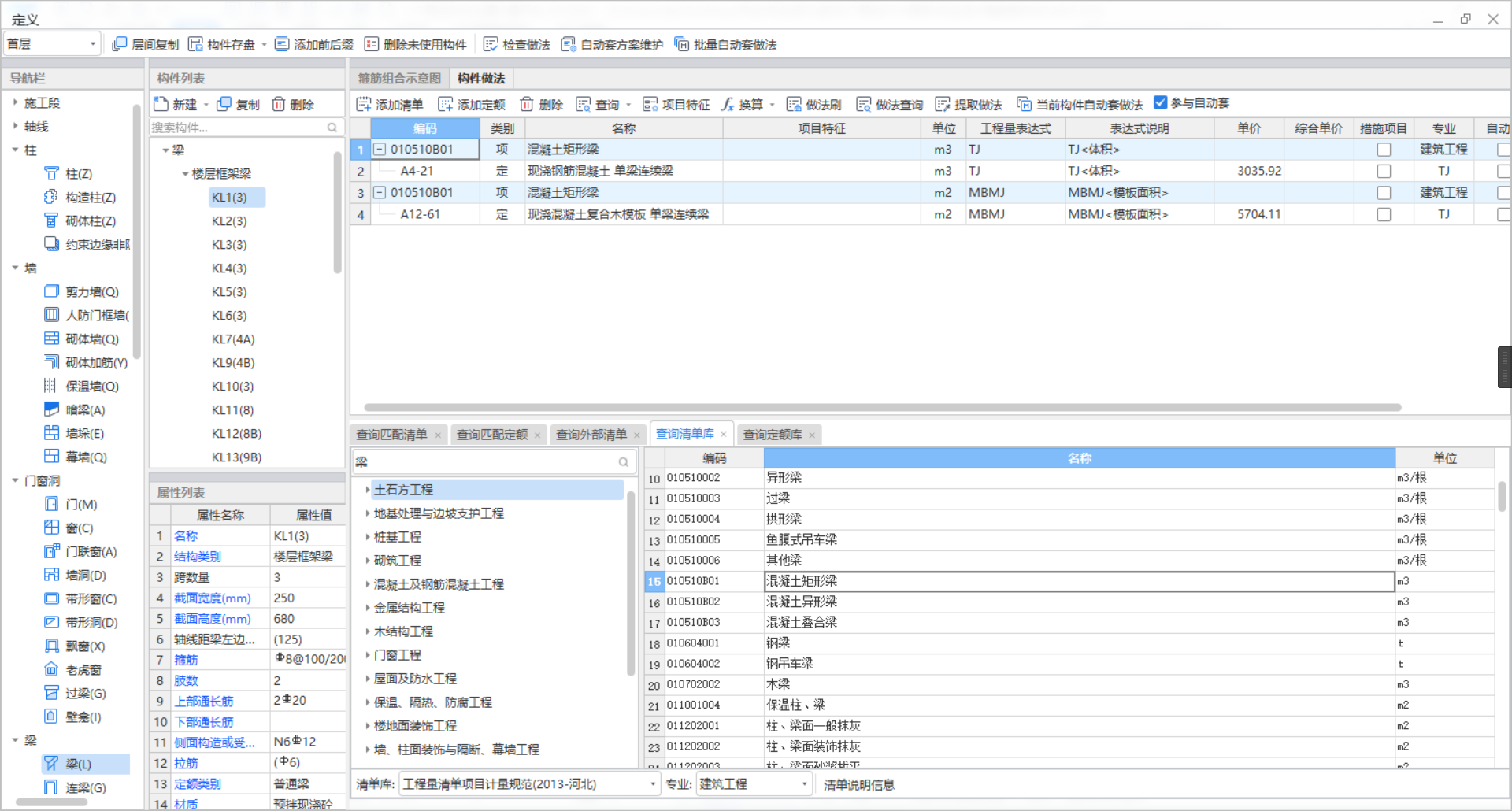Collapse 门窗洞 tree node

(x=15, y=480)
